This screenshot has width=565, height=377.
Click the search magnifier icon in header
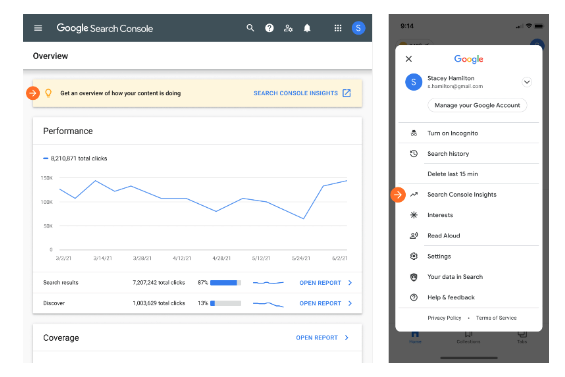tap(250, 28)
